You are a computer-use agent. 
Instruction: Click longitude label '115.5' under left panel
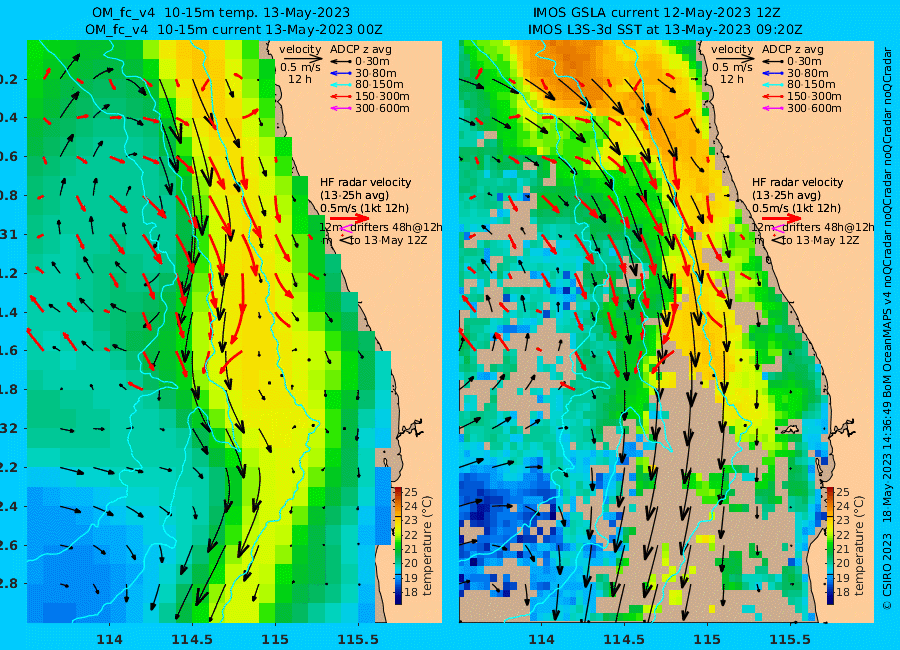[358, 639]
